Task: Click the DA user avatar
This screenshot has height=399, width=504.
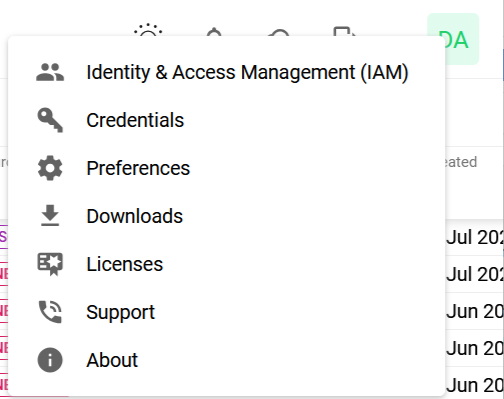Action: [x=453, y=39]
